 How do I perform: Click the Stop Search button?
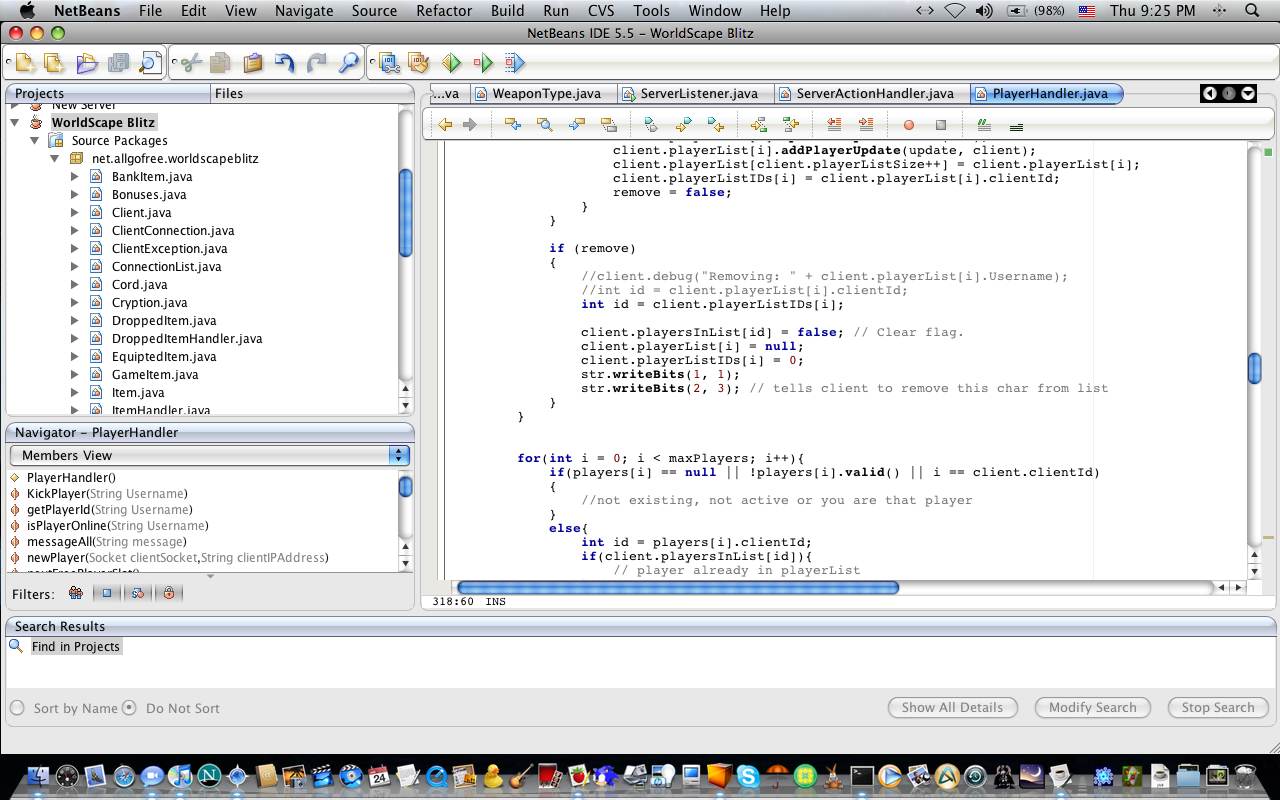1217,707
